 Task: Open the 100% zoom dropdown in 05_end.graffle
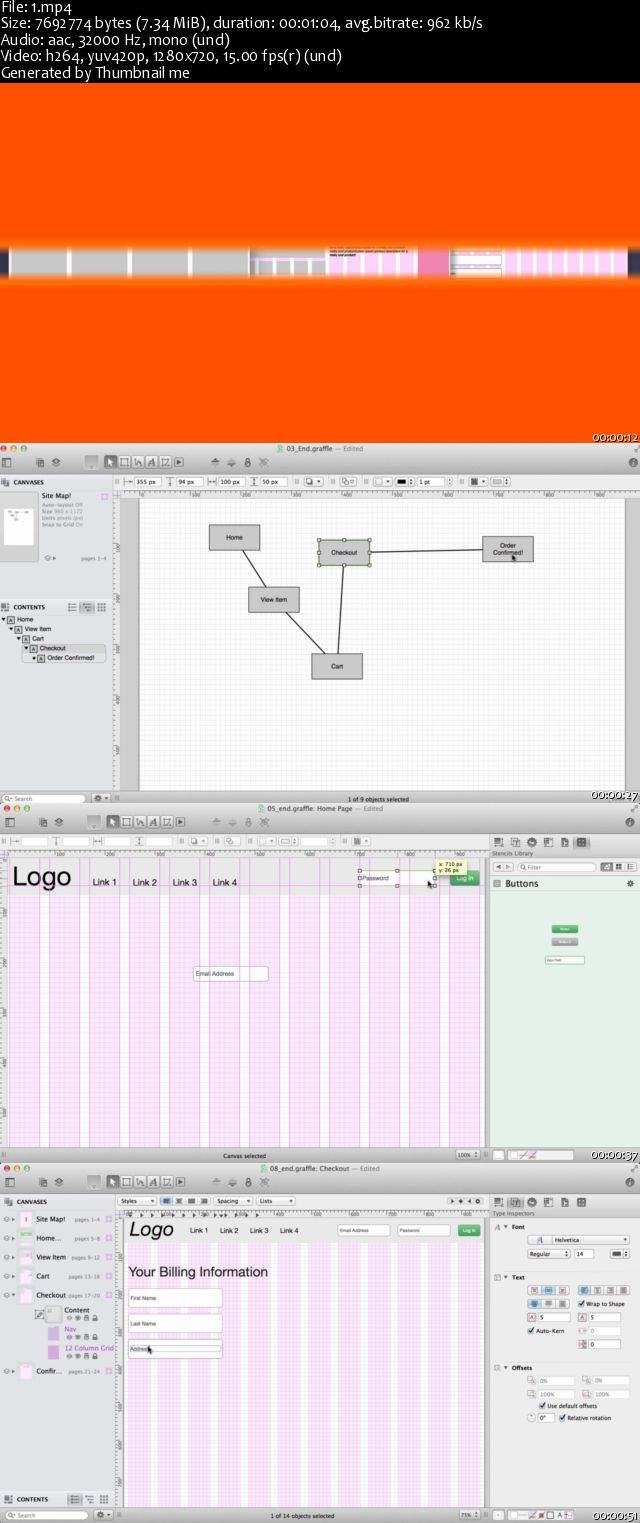[x=466, y=1154]
